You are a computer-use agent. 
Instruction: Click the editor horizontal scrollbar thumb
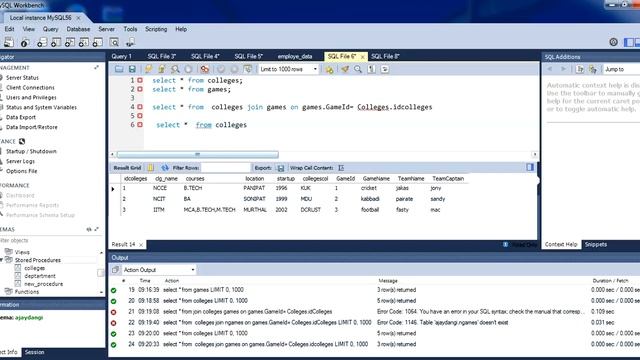[198, 155]
